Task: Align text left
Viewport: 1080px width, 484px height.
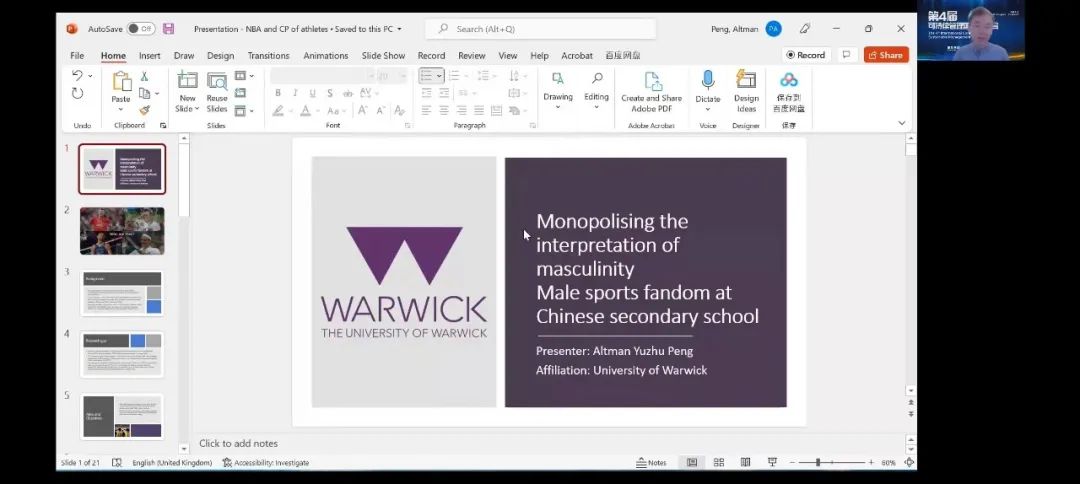Action: [x=426, y=110]
